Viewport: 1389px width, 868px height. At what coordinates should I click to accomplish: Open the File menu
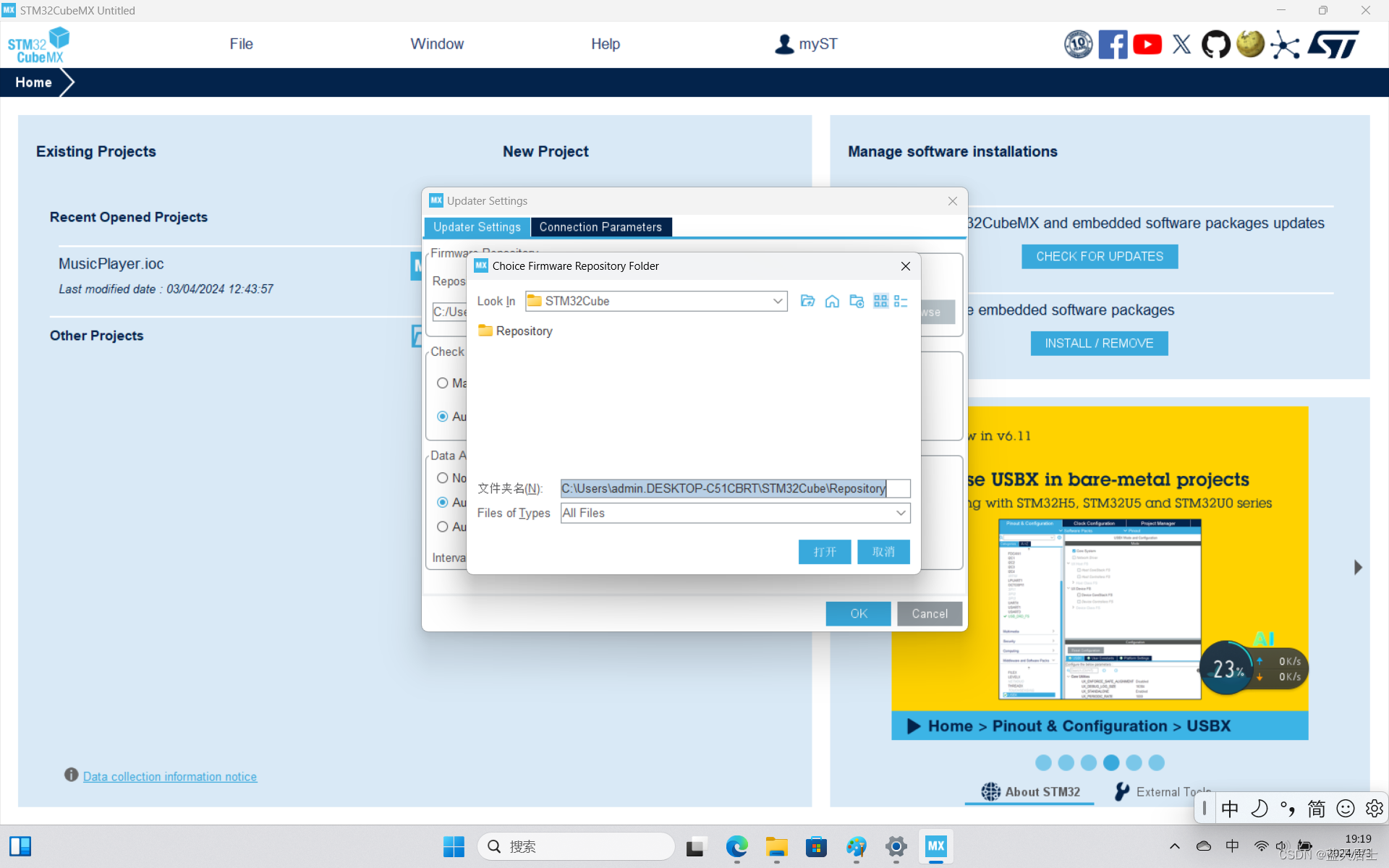click(241, 44)
